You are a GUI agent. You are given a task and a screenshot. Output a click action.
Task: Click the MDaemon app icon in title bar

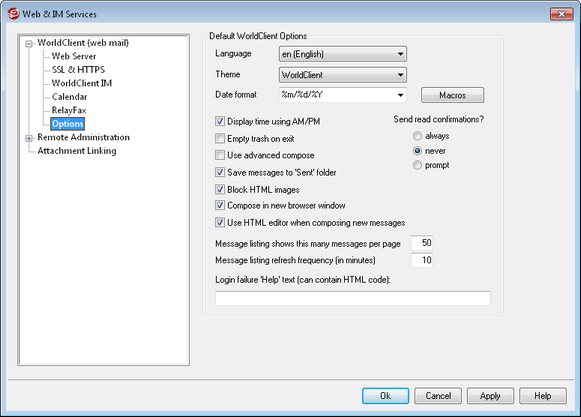(13, 14)
